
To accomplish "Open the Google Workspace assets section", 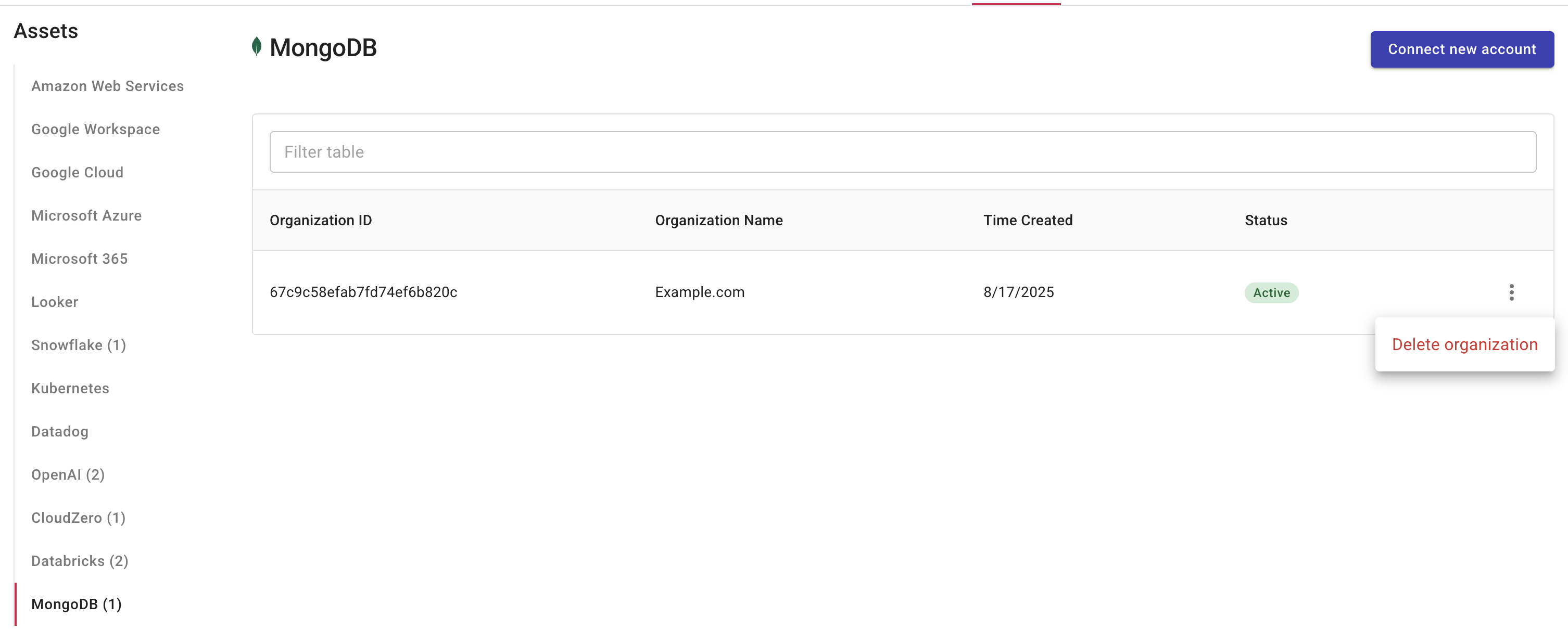I will pyautogui.click(x=95, y=129).
